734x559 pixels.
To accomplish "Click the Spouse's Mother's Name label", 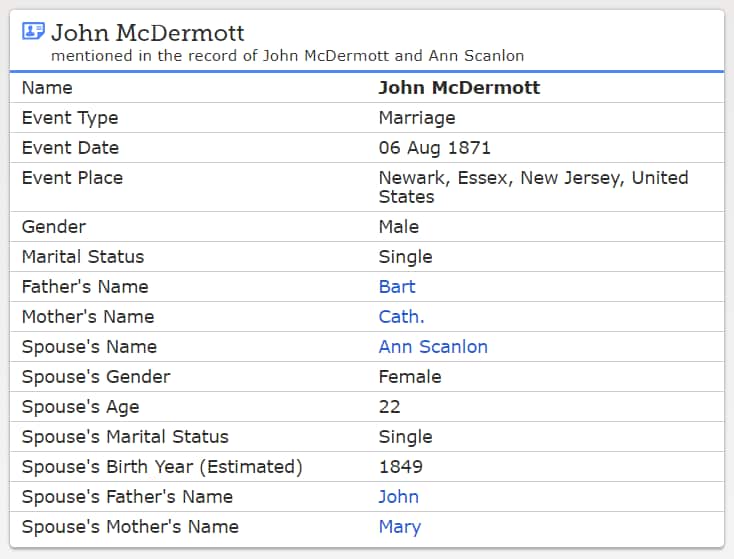I will click(x=130, y=527).
